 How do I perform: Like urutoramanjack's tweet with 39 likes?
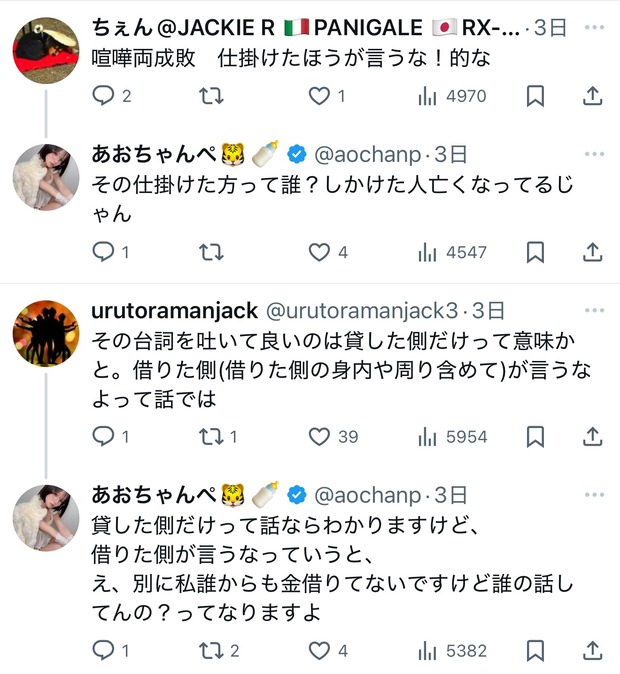coord(319,436)
